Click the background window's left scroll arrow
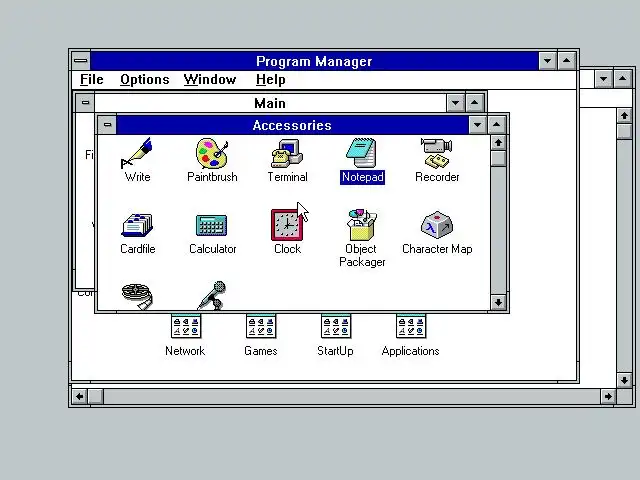The image size is (640, 480). [80, 396]
